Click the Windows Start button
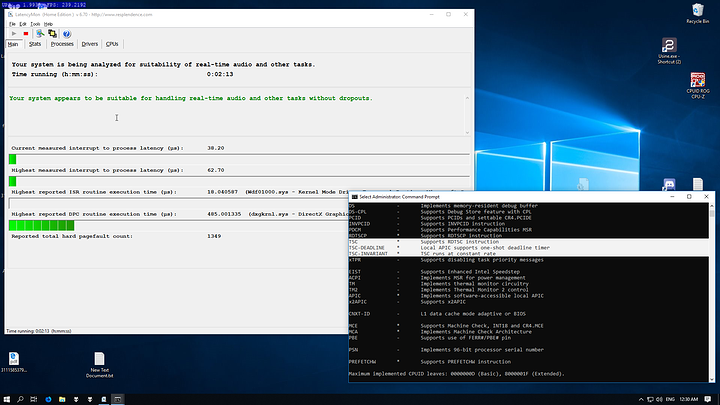The width and height of the screenshot is (720, 405). coord(6,399)
